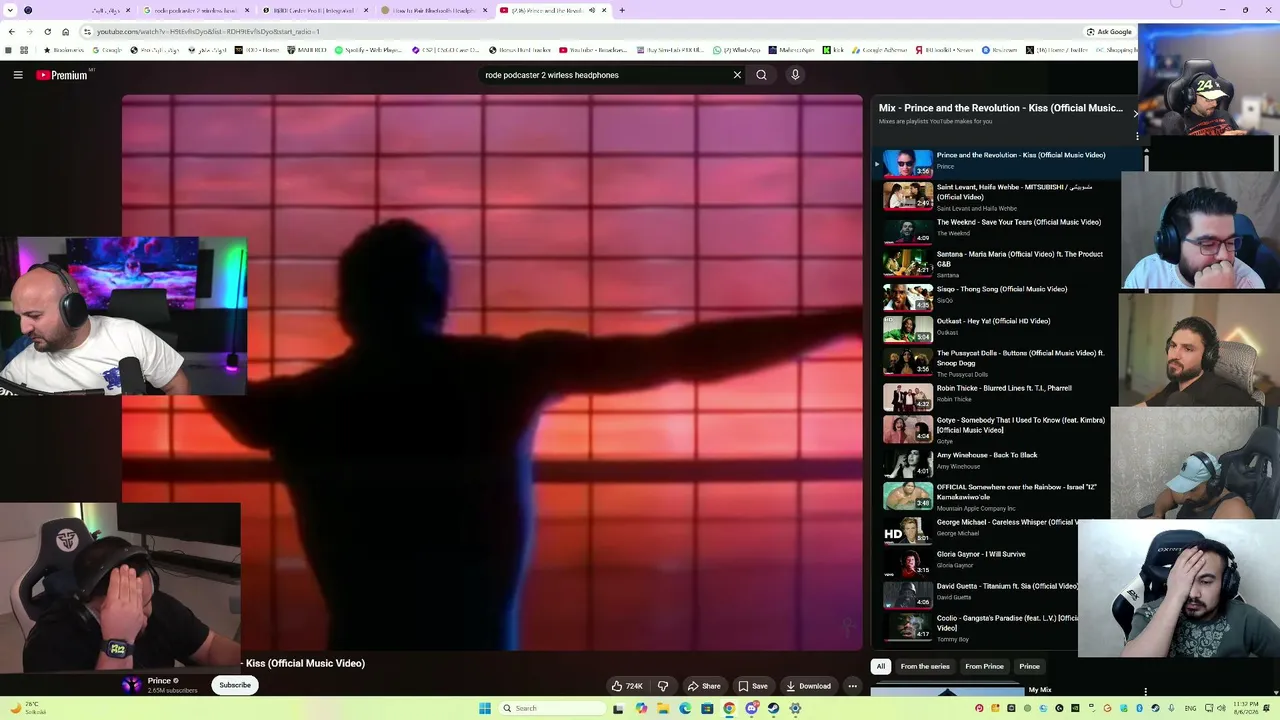The image size is (1280, 720).
Task: Select the All filter chip
Action: point(881,666)
